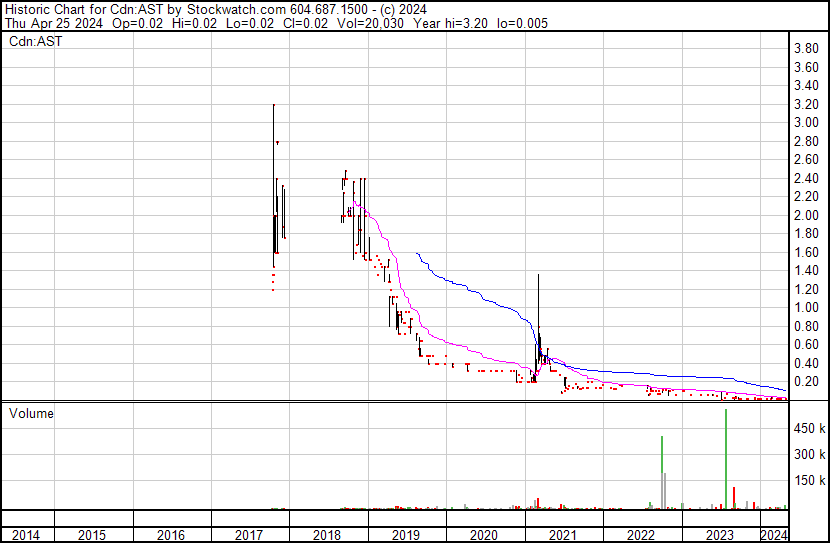Click the 150 k volume axis label
The width and height of the screenshot is (830, 543).
pos(808,481)
